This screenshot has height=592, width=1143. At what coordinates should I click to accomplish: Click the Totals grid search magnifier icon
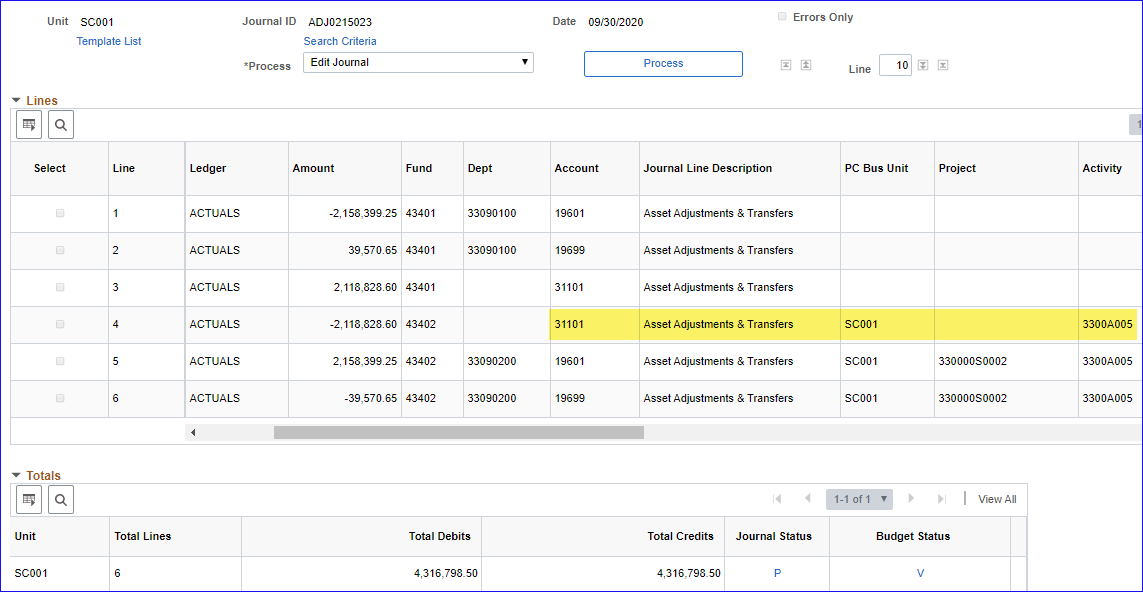[x=61, y=499]
